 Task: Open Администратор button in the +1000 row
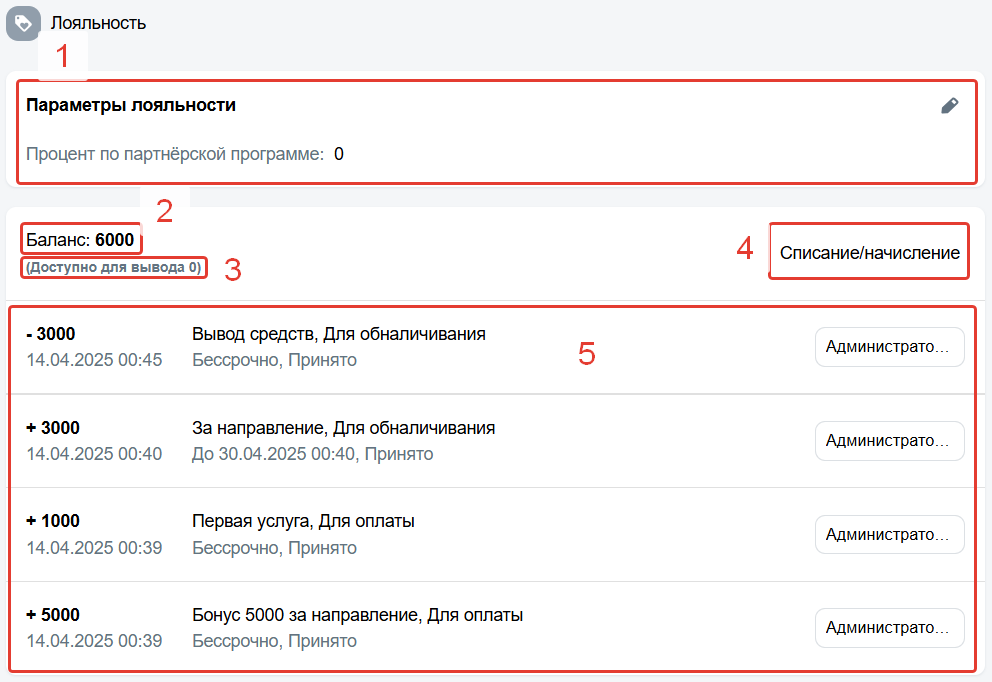click(x=890, y=535)
